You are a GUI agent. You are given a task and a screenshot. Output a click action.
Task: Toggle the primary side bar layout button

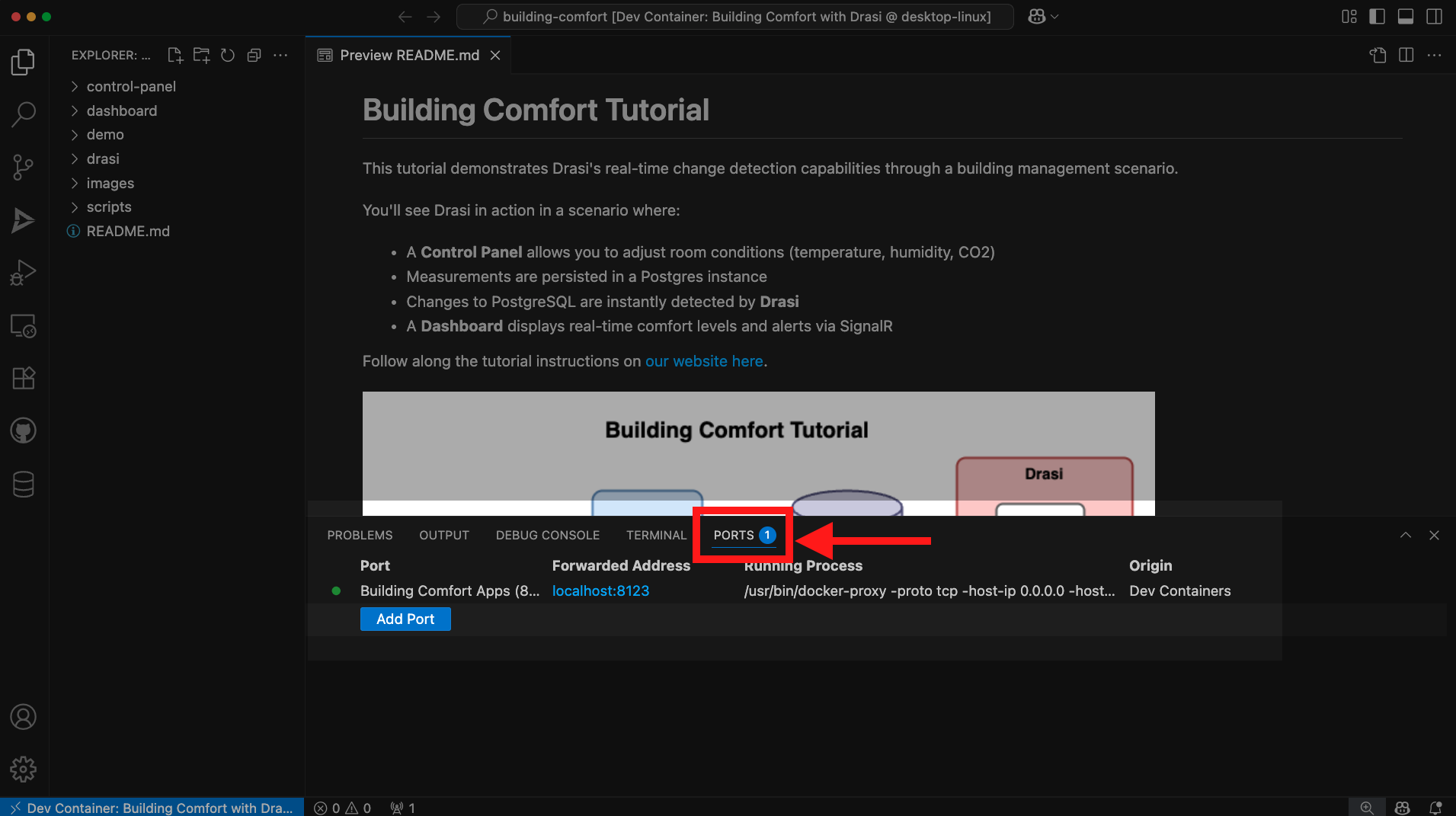1377,17
